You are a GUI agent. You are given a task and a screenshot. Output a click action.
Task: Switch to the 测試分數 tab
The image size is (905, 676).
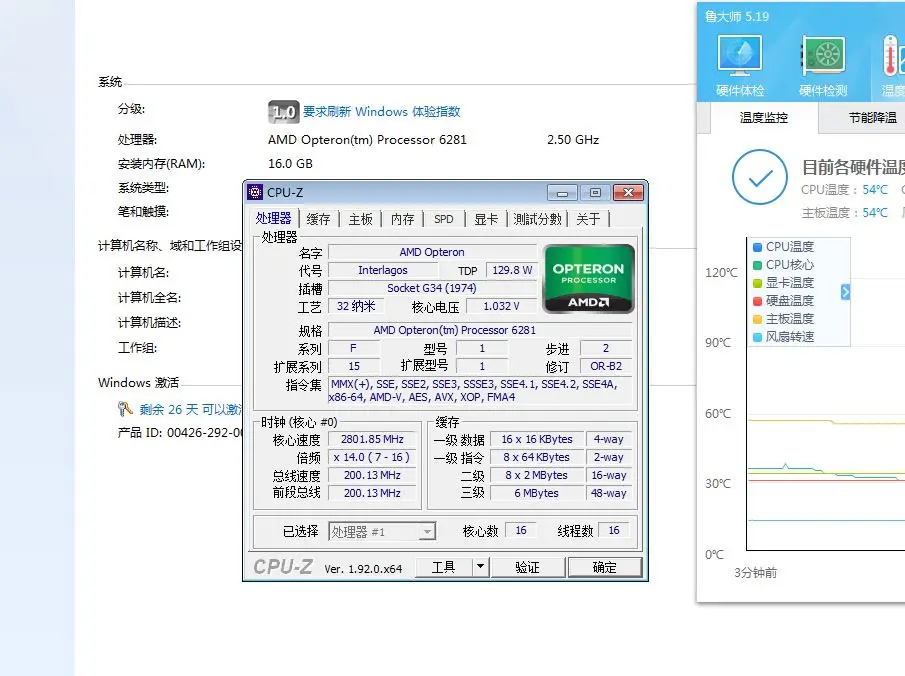click(537, 219)
